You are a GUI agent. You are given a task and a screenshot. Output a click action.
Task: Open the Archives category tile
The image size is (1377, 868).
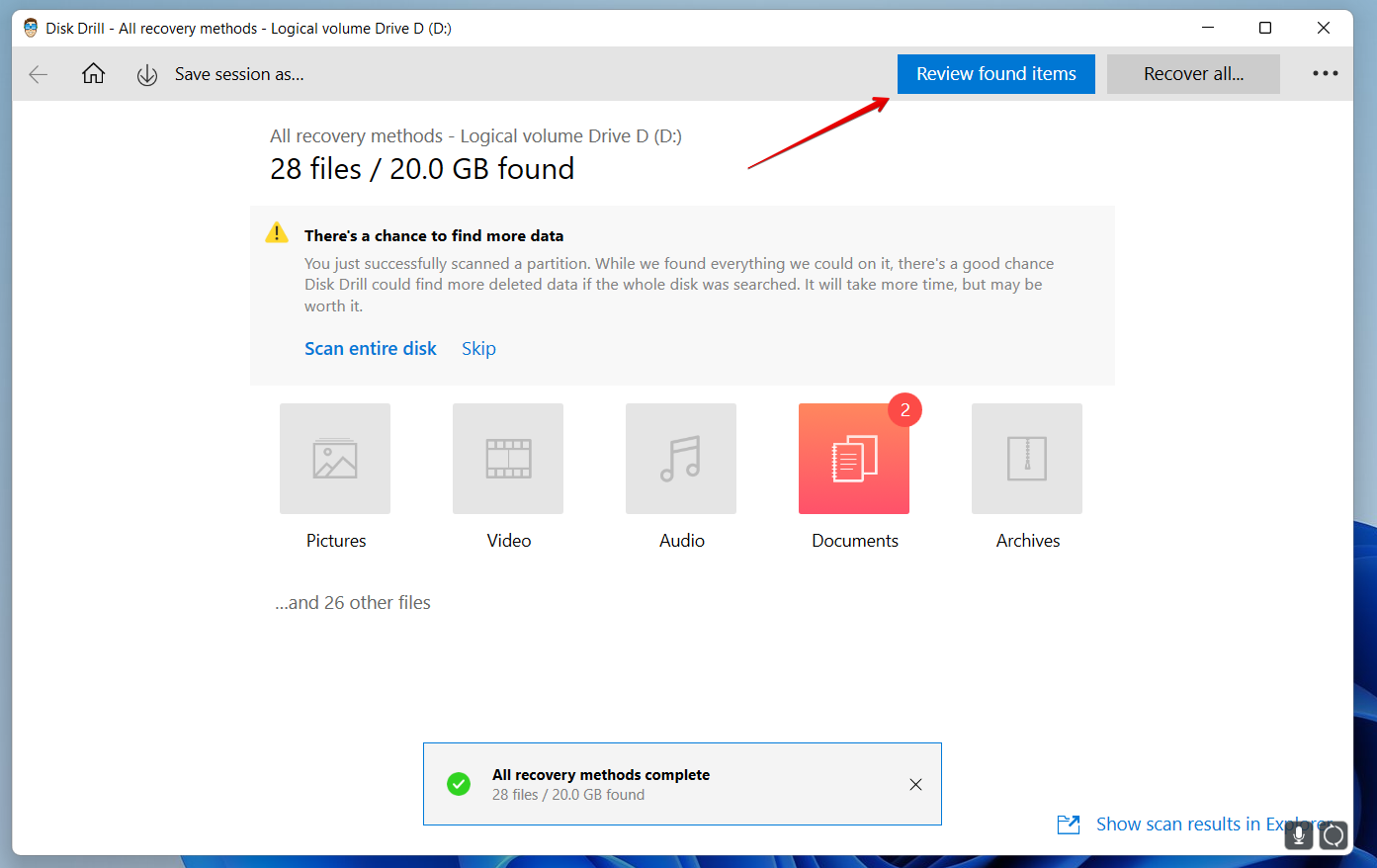(x=1027, y=459)
